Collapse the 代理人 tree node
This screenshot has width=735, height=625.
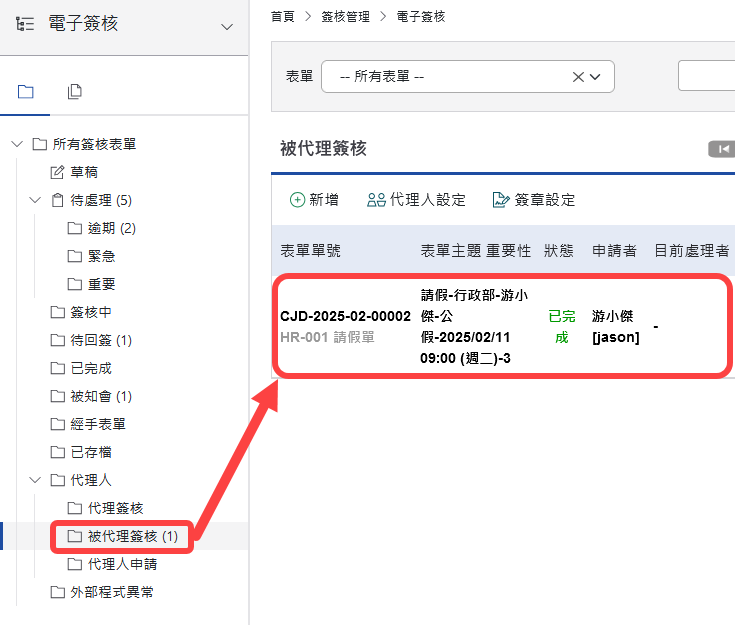pyautogui.click(x=35, y=480)
